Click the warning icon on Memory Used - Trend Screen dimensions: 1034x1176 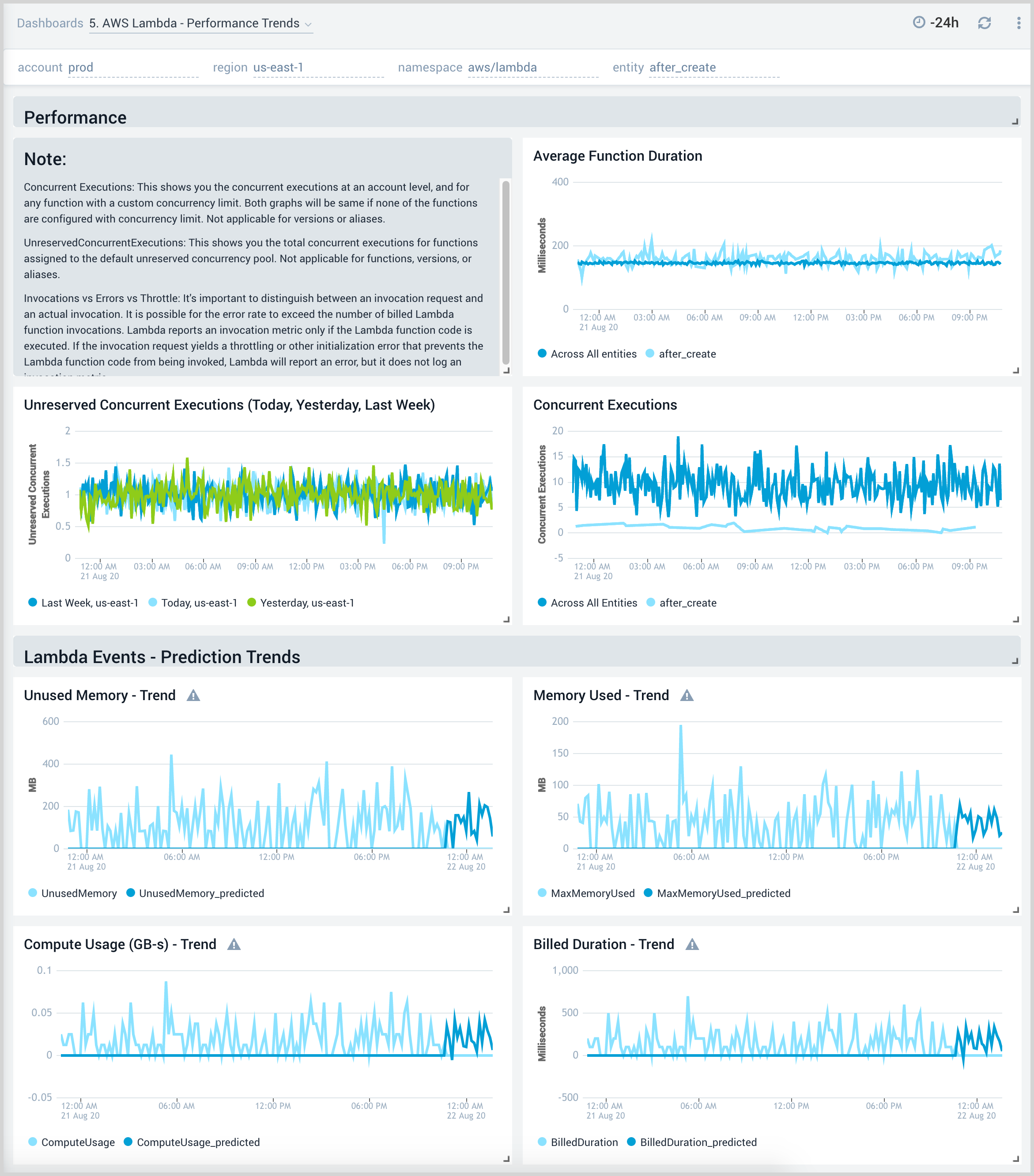(687, 695)
